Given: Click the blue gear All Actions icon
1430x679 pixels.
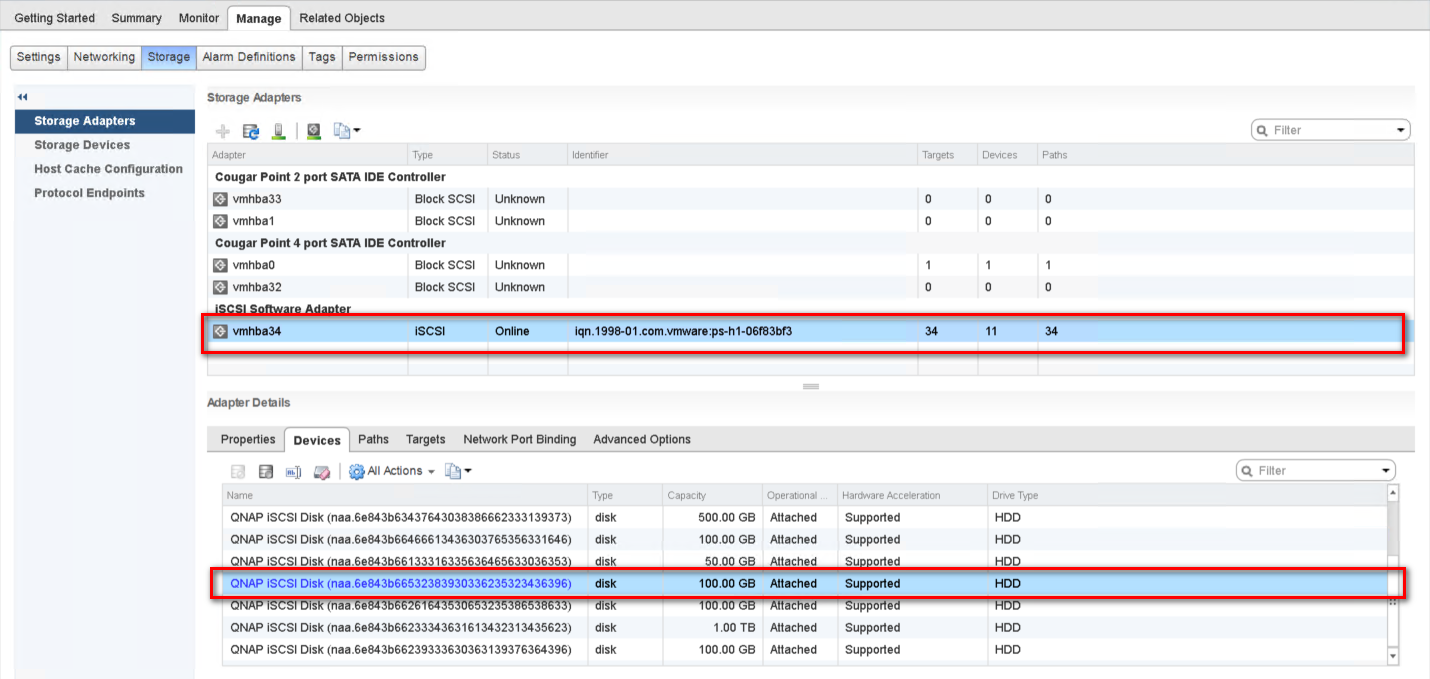Looking at the screenshot, I should click(356, 471).
